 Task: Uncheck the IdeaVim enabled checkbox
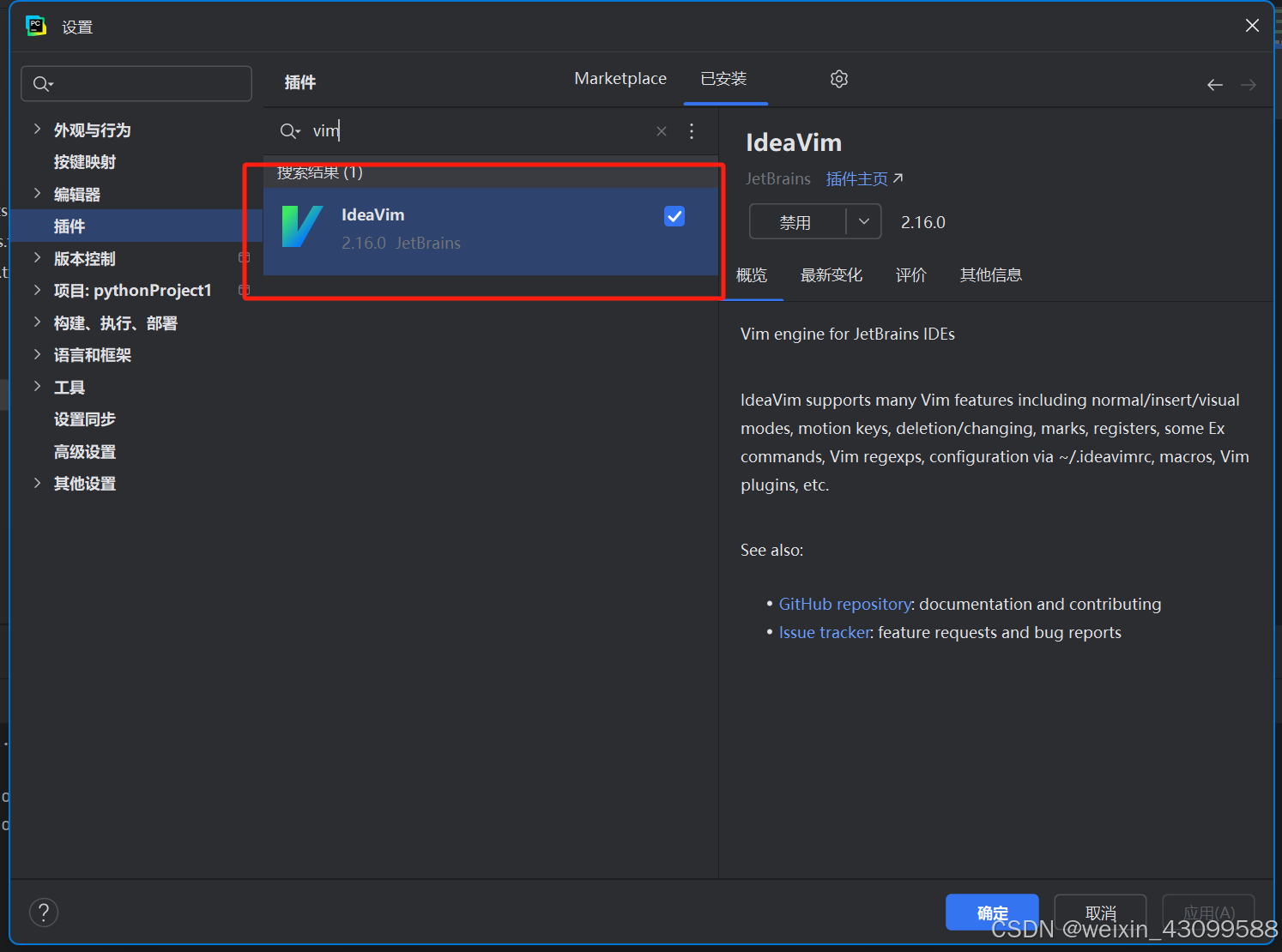point(674,216)
